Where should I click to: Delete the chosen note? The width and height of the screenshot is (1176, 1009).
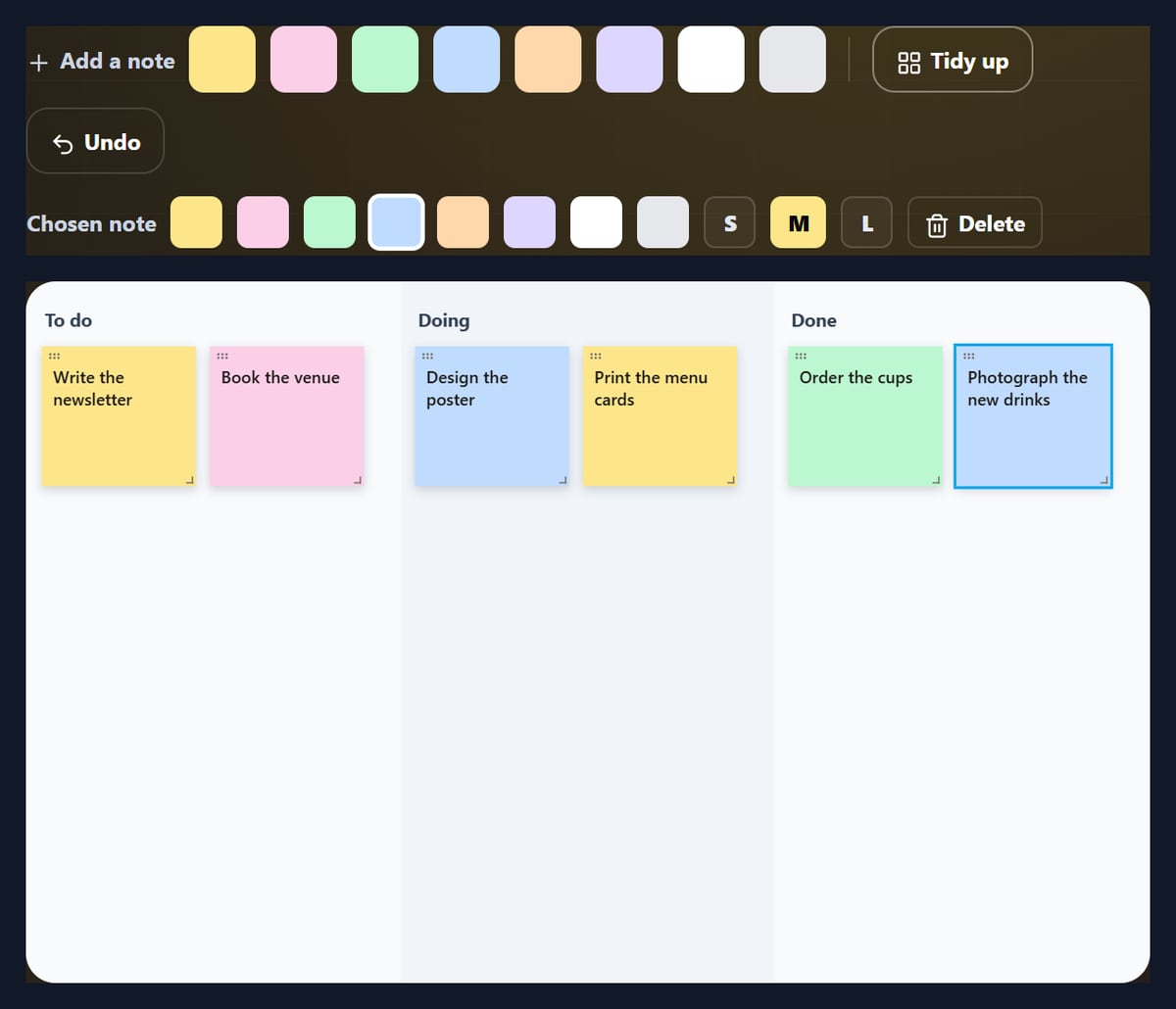tap(975, 223)
